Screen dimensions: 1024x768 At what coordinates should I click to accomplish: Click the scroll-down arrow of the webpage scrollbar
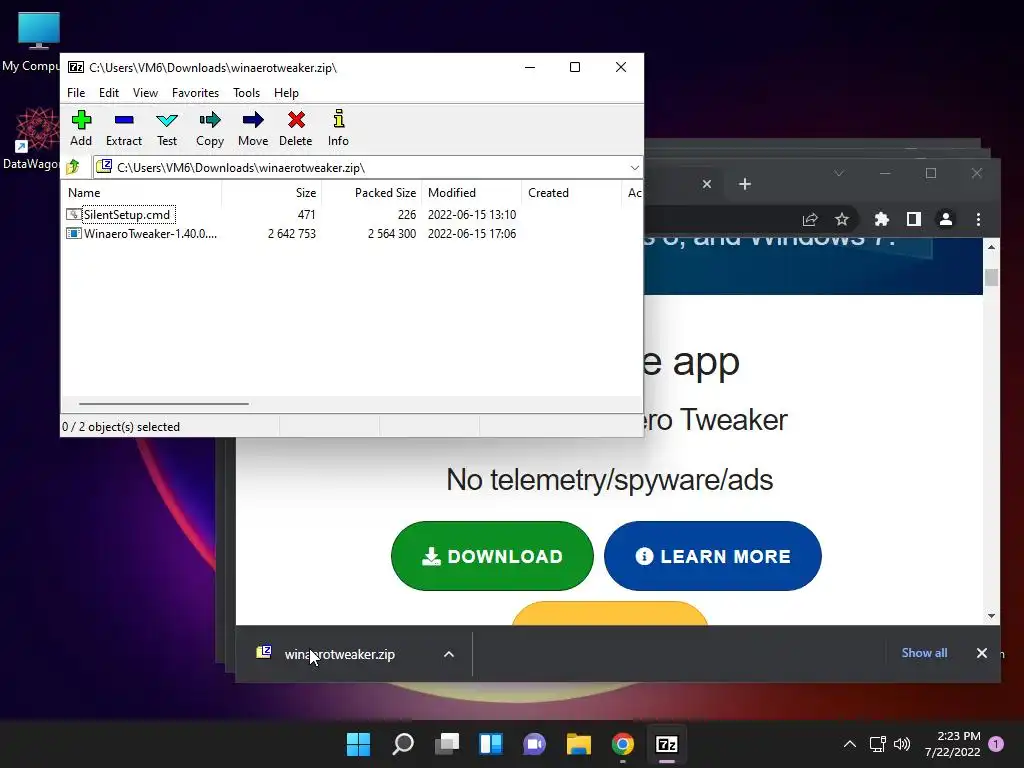pyautogui.click(x=991, y=616)
